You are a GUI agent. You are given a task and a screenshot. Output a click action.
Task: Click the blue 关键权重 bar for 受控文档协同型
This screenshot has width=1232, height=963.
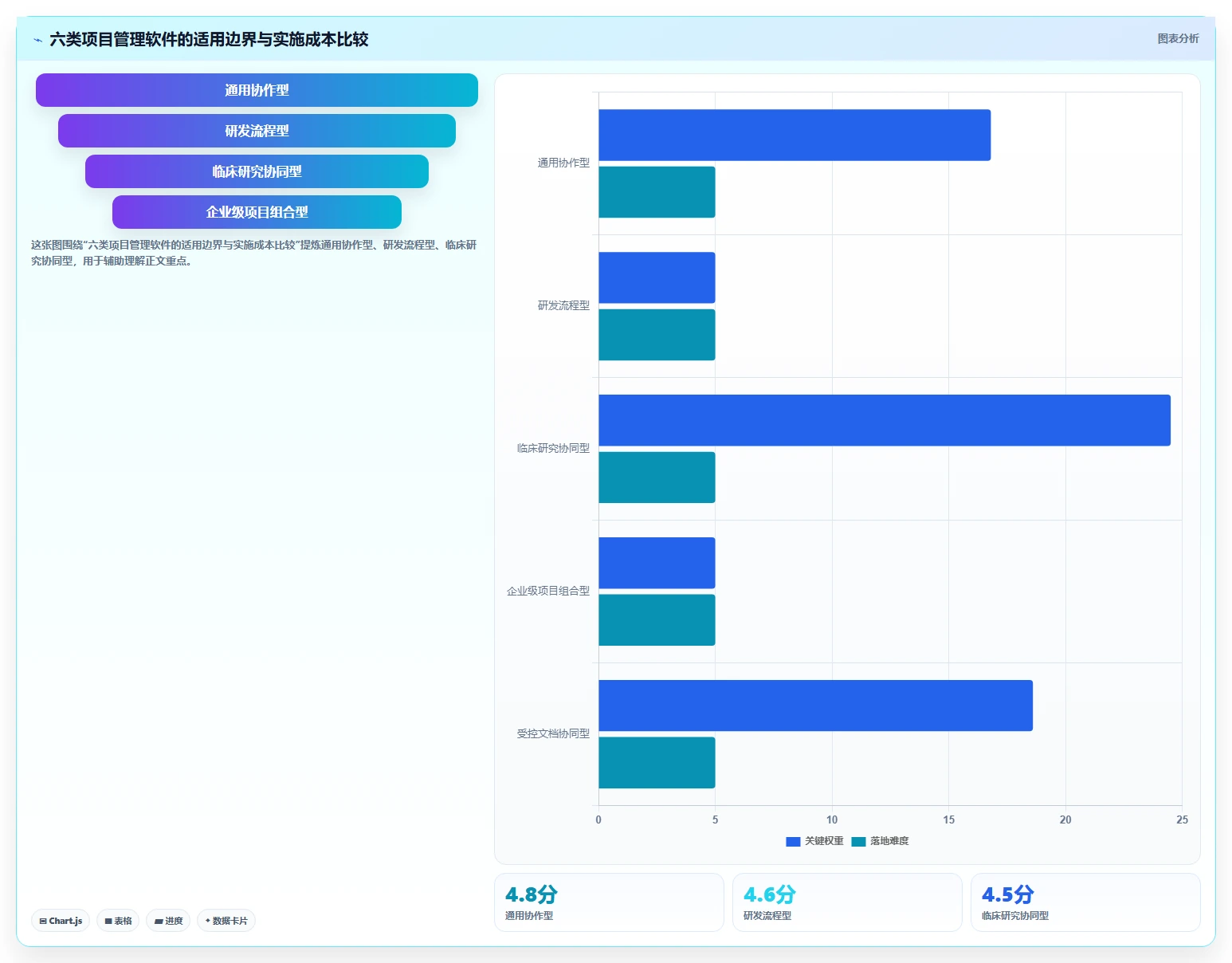815,706
